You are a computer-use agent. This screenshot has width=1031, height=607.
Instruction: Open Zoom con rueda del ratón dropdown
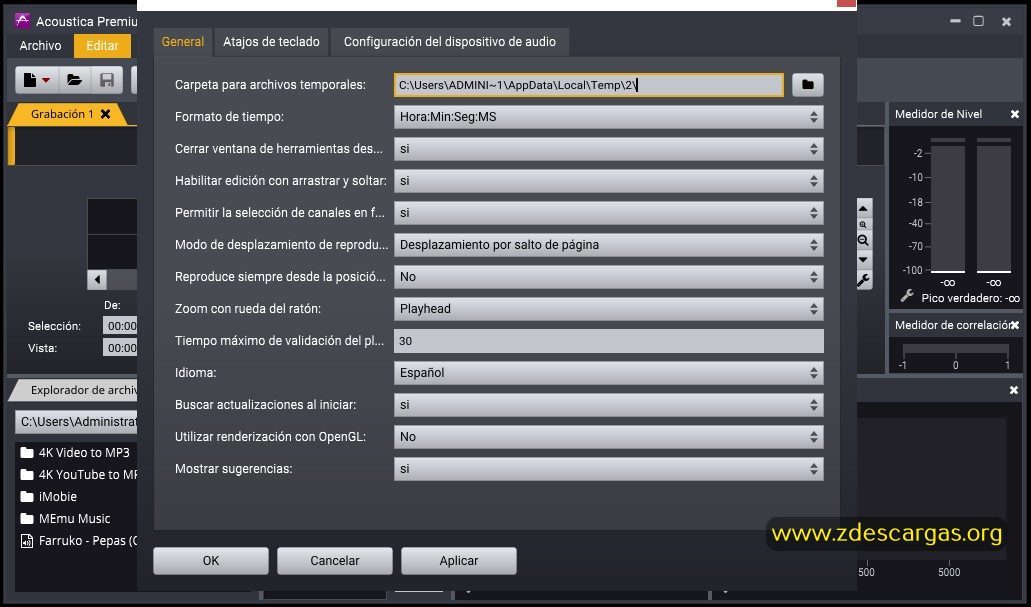608,308
